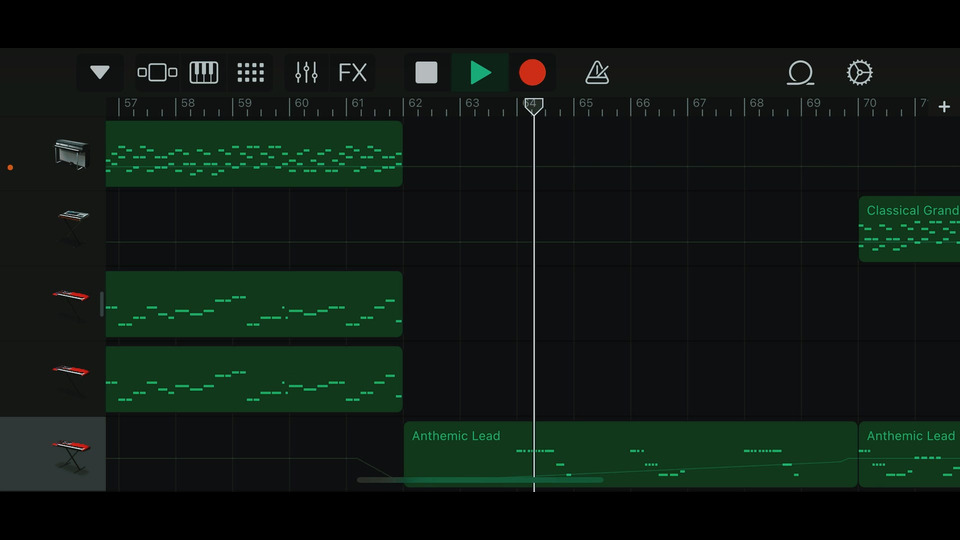Click bar 68 on the ruler

(757, 103)
